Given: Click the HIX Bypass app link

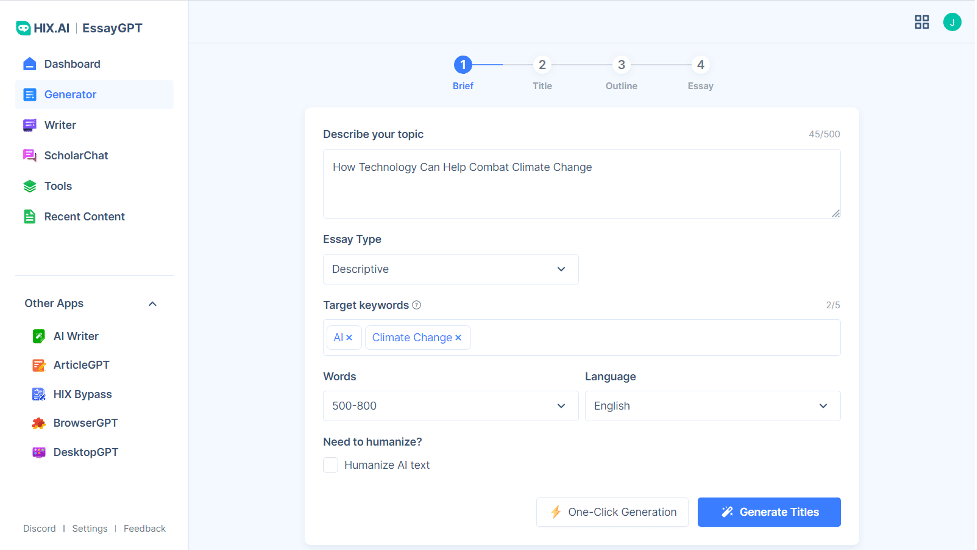Looking at the screenshot, I should (x=83, y=394).
